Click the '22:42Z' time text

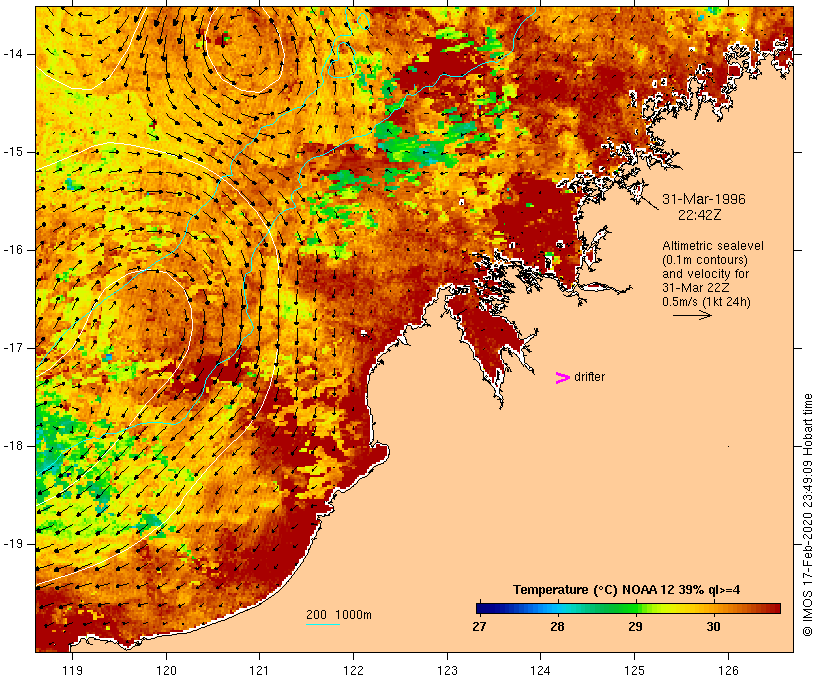point(700,215)
